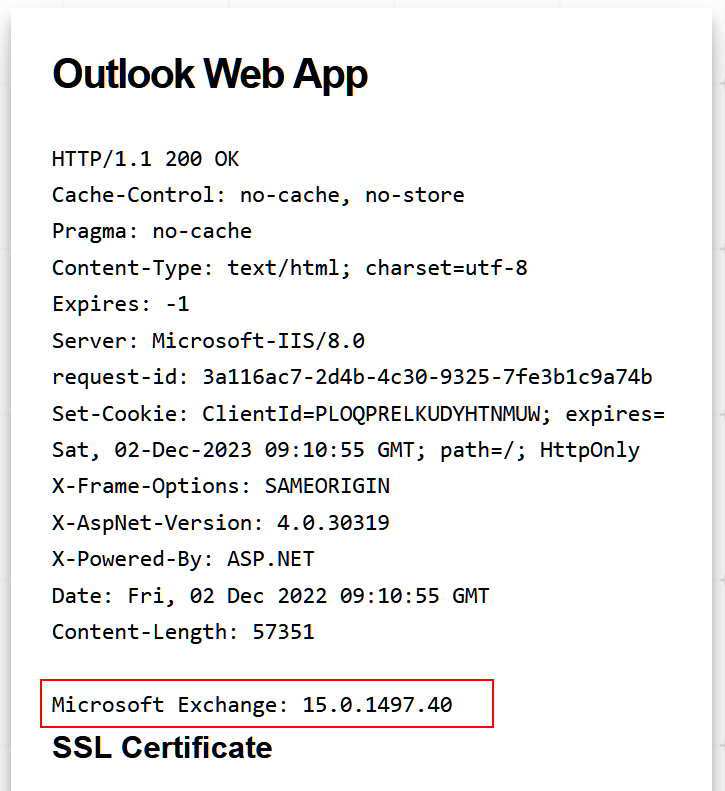Click the Cache-Control: no-cache, no-store line

[x=258, y=196]
